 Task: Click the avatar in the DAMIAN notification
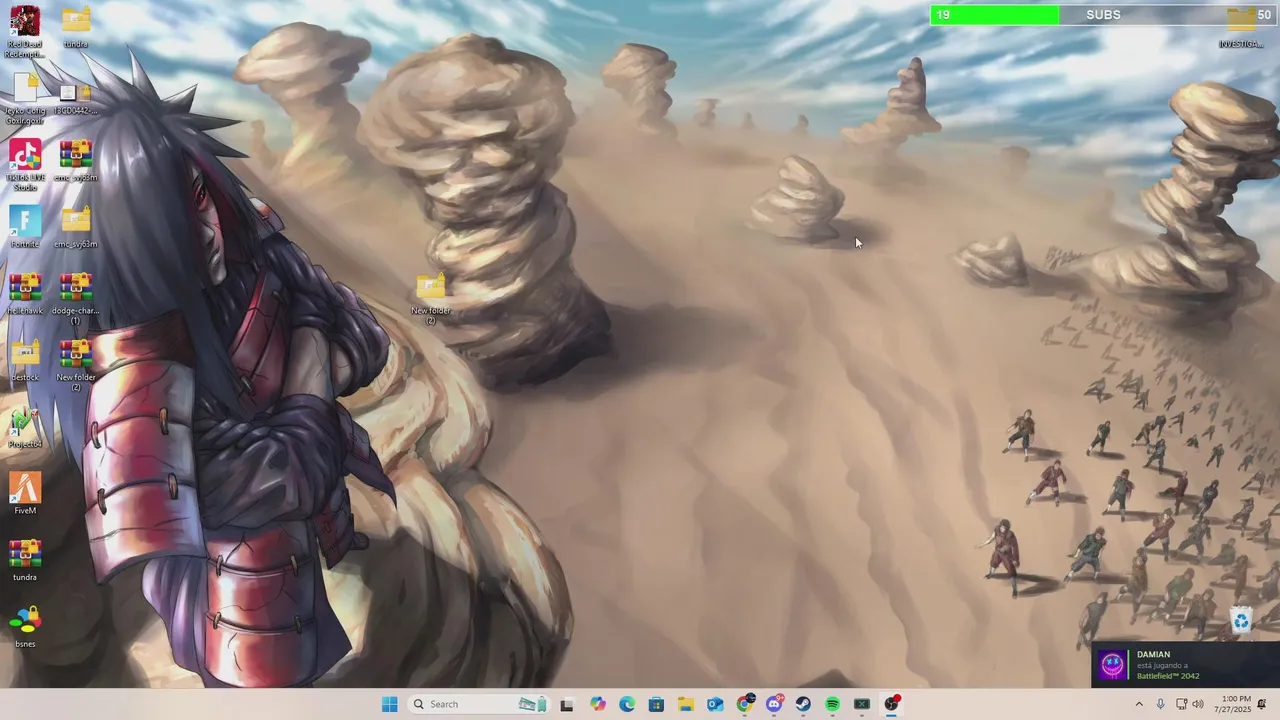point(1112,665)
